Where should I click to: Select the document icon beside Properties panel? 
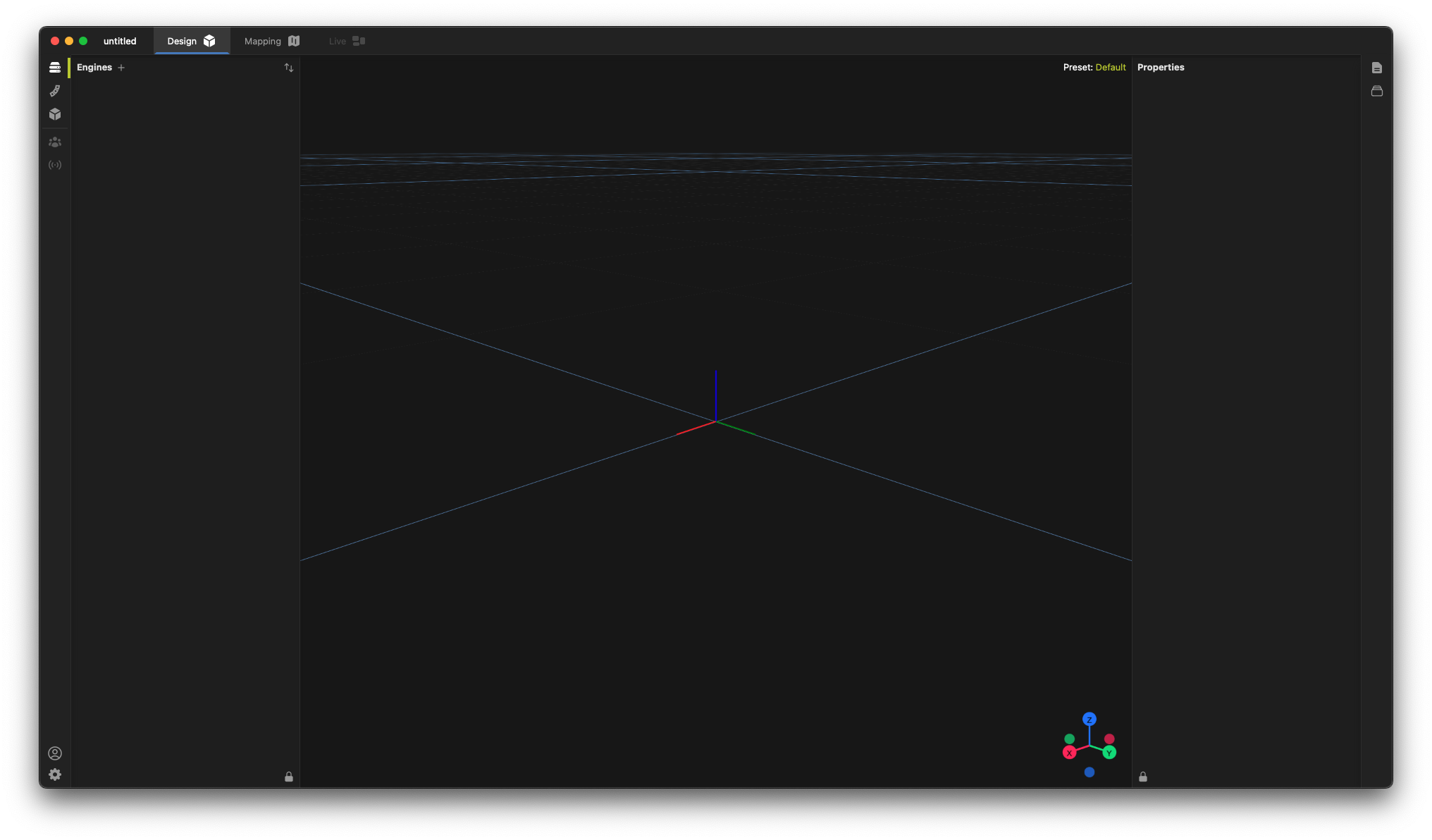pyautogui.click(x=1378, y=67)
